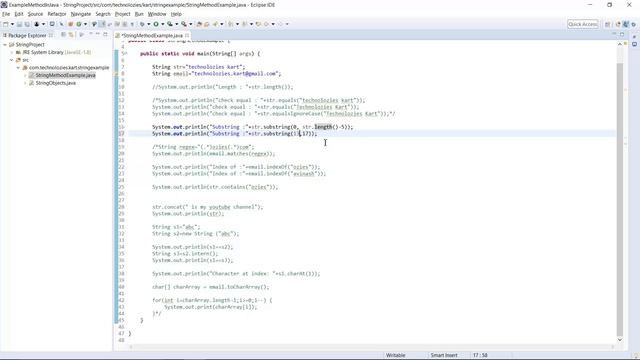
Task: Open the File menu
Action: point(6,14)
